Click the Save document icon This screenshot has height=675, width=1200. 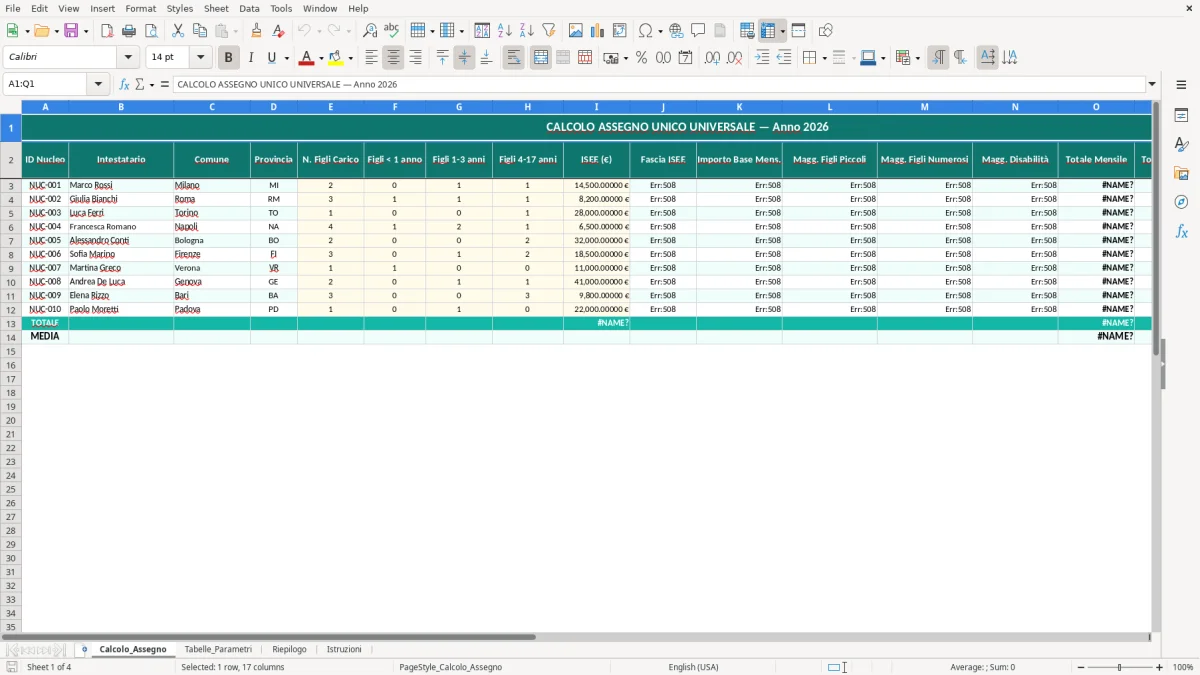pos(71,31)
